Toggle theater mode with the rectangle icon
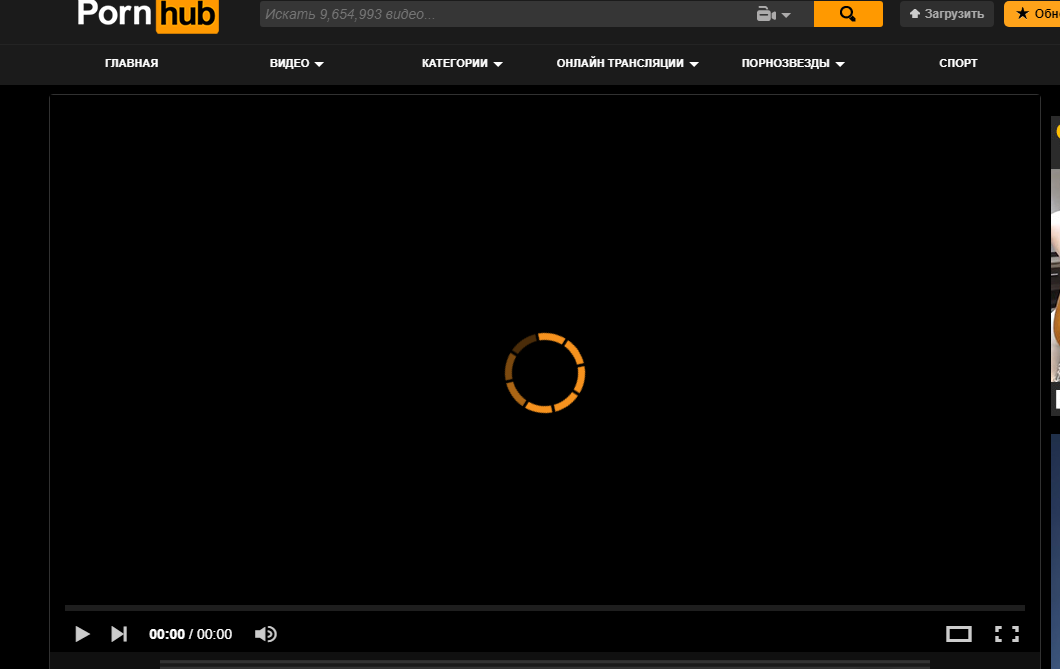The width and height of the screenshot is (1060, 669). click(959, 634)
